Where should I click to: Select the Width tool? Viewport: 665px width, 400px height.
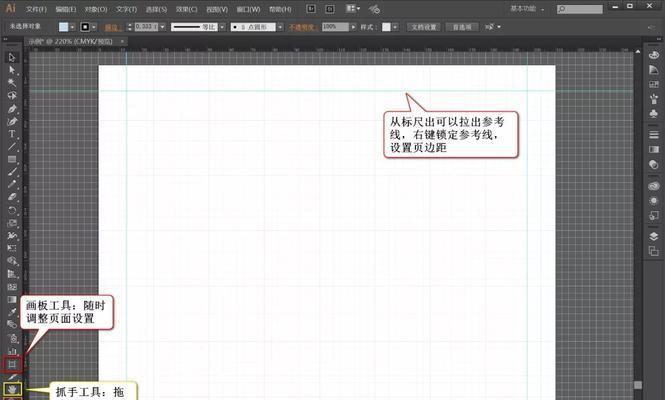(x=12, y=235)
